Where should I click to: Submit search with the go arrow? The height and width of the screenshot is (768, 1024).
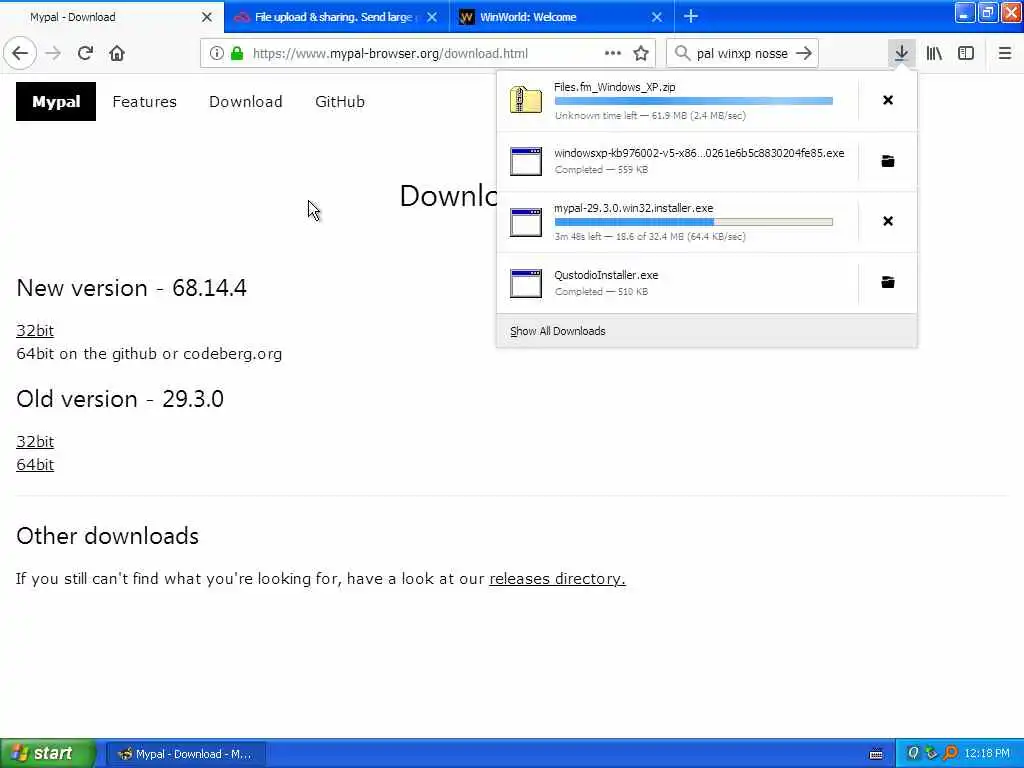click(x=804, y=54)
